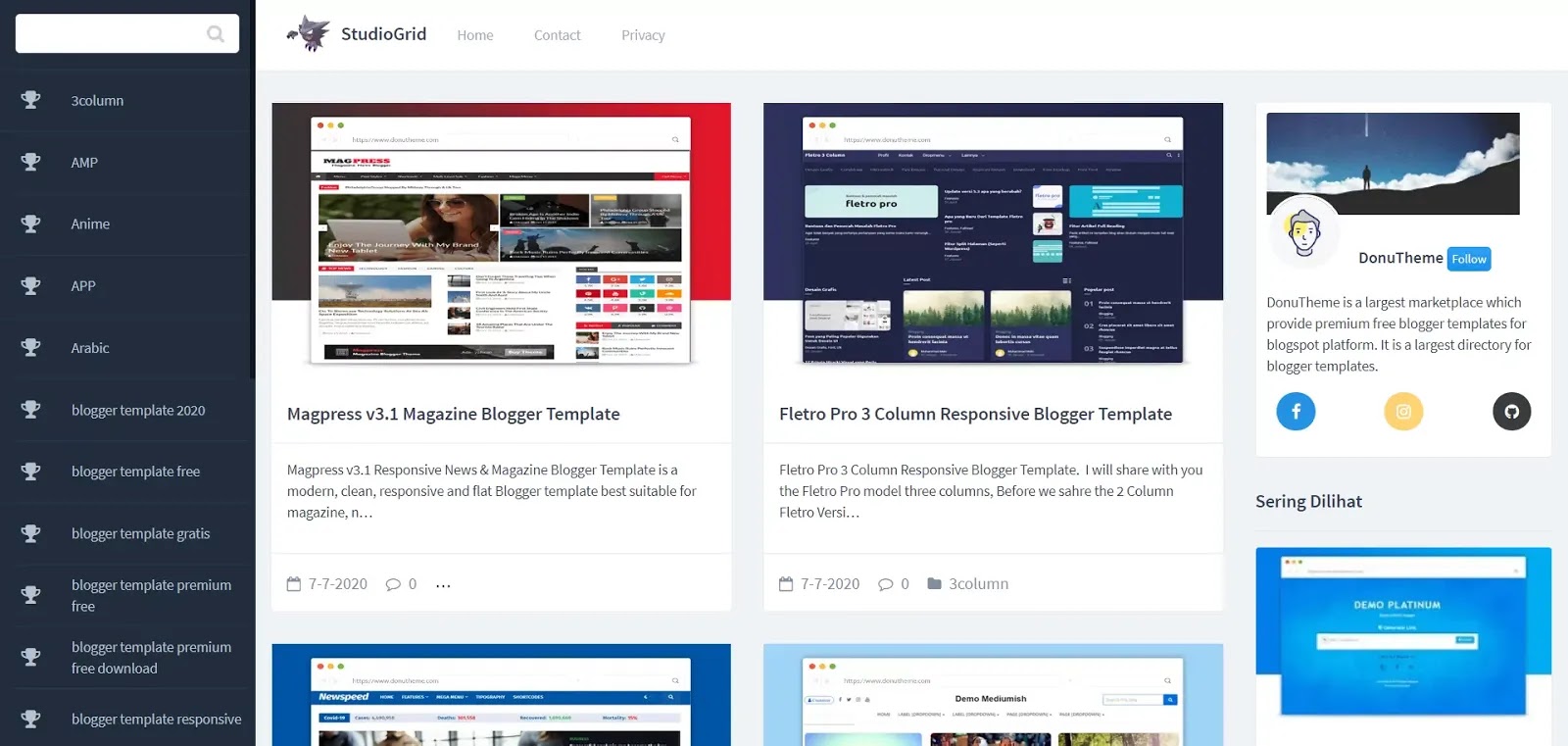Click the DonuTheme avatar image
1568x746 pixels.
1303,233
